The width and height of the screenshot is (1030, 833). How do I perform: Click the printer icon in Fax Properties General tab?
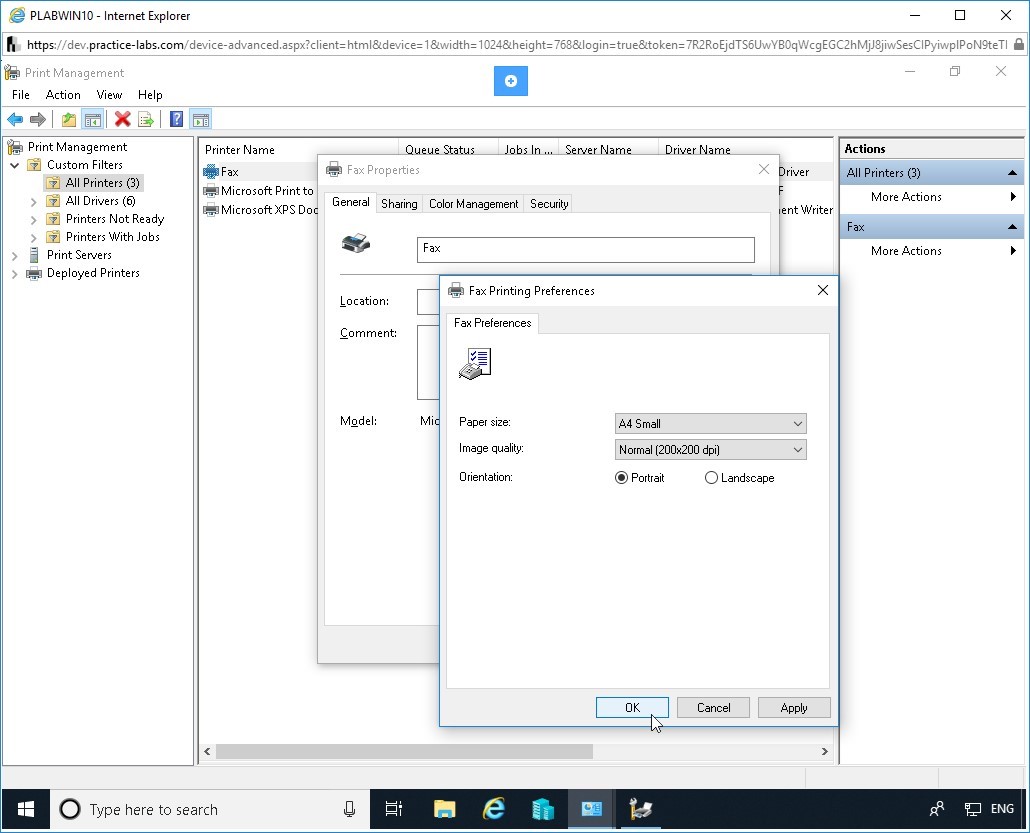click(356, 244)
